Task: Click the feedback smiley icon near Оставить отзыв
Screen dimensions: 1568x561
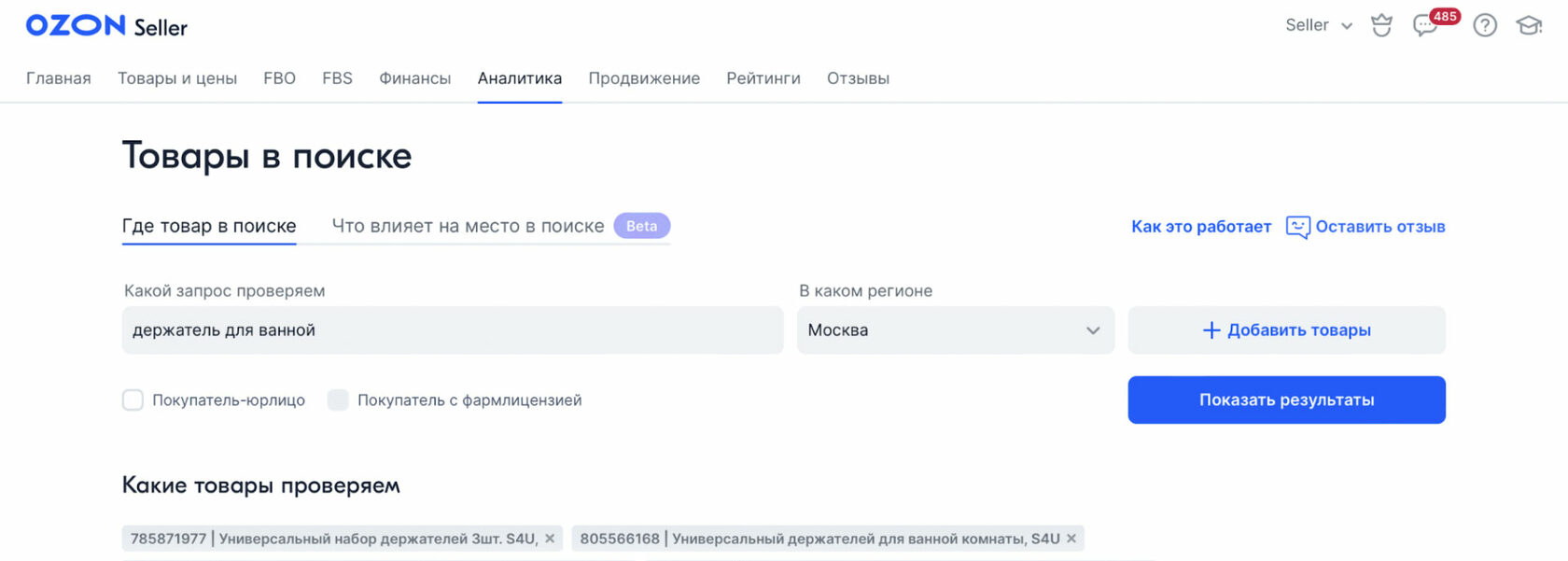Action: pyautogui.click(x=1297, y=227)
